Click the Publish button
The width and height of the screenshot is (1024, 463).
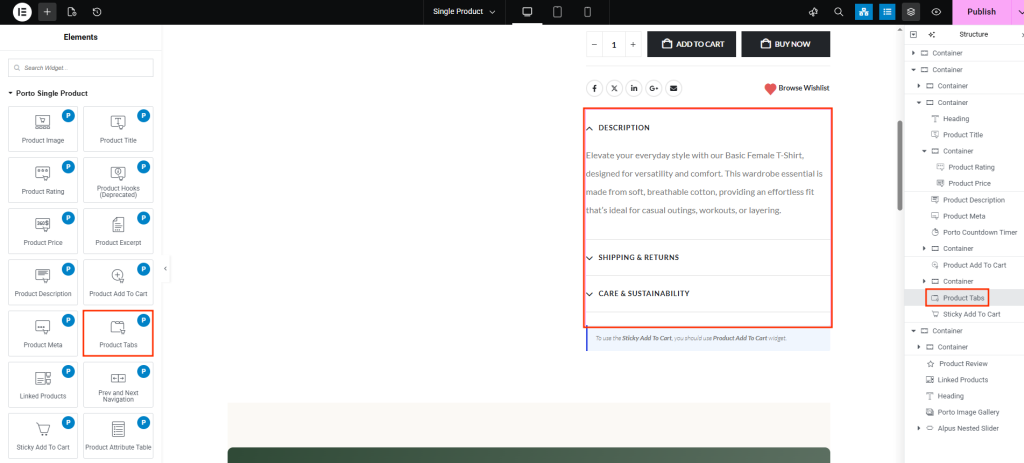981,12
